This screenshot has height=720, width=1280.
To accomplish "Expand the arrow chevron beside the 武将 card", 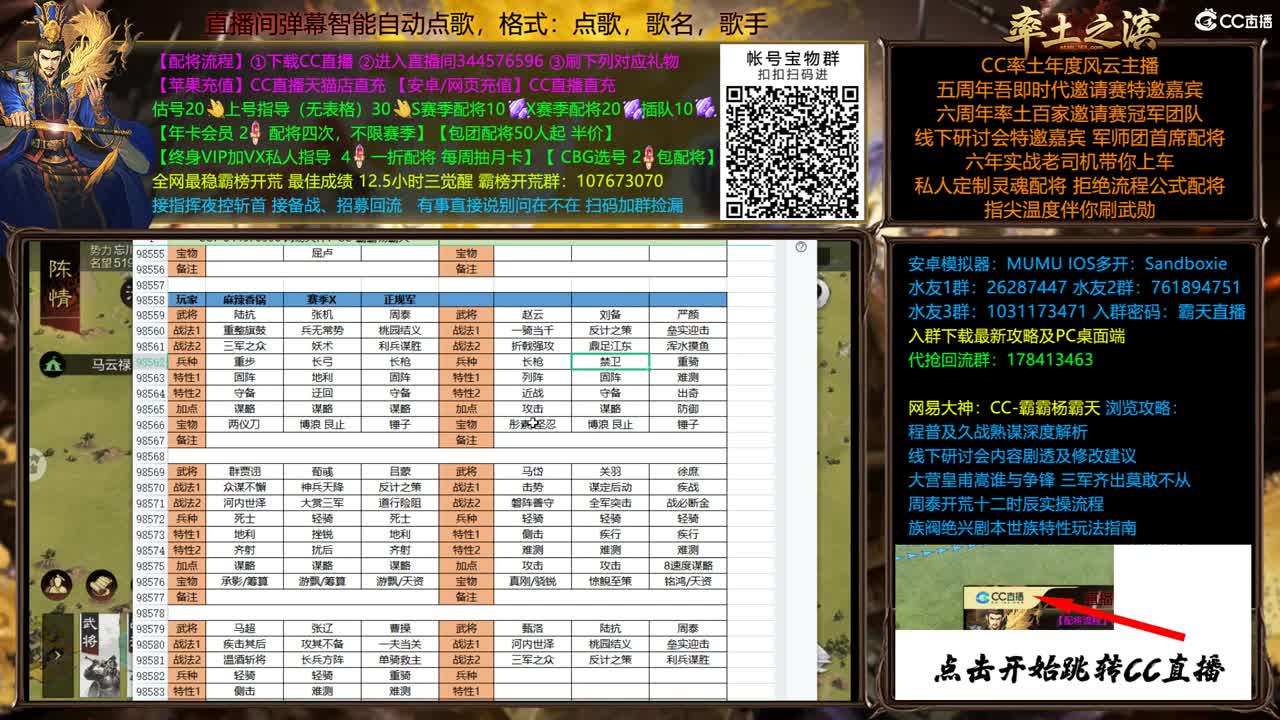I will [58, 655].
